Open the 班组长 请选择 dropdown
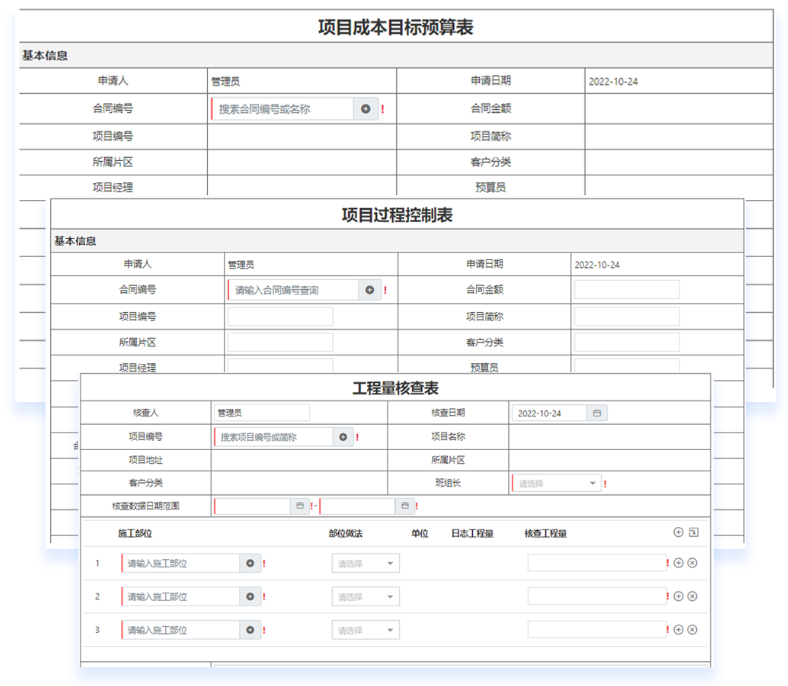Viewport: 788px width, 686px height. 556,483
